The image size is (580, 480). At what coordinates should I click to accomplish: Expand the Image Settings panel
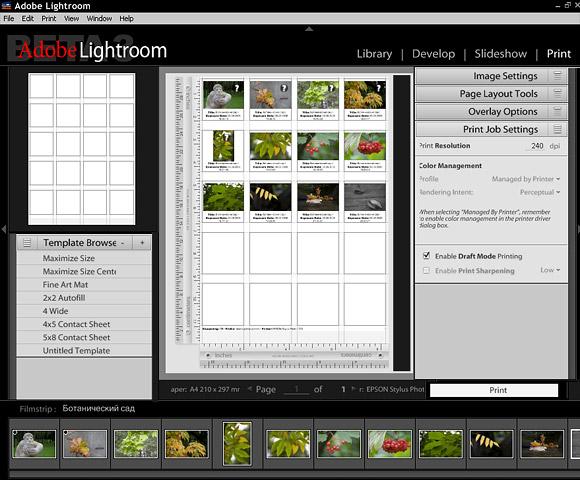[491, 76]
